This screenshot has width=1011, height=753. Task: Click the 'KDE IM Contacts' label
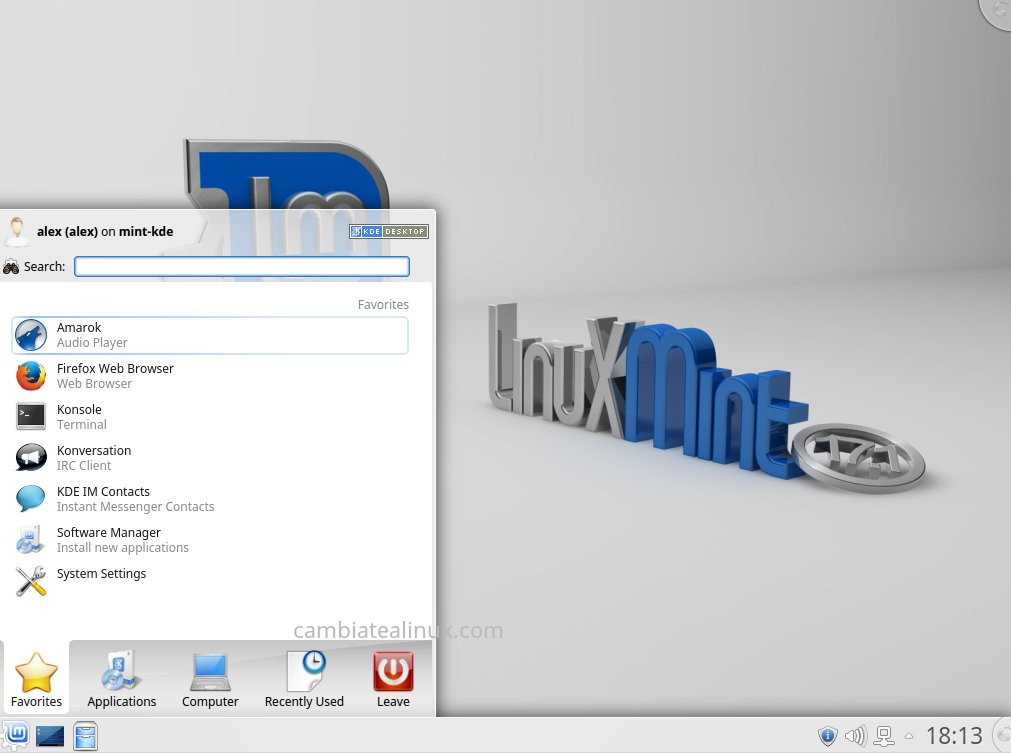pyautogui.click(x=103, y=491)
